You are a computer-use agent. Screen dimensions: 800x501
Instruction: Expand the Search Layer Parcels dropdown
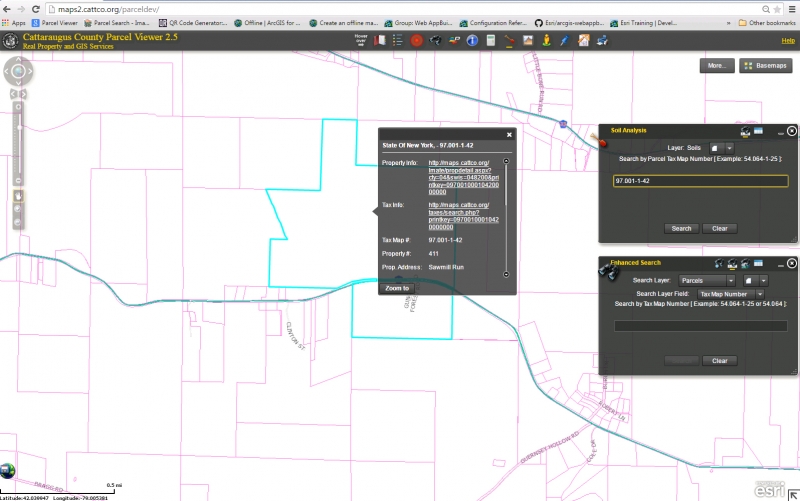pyautogui.click(x=707, y=280)
